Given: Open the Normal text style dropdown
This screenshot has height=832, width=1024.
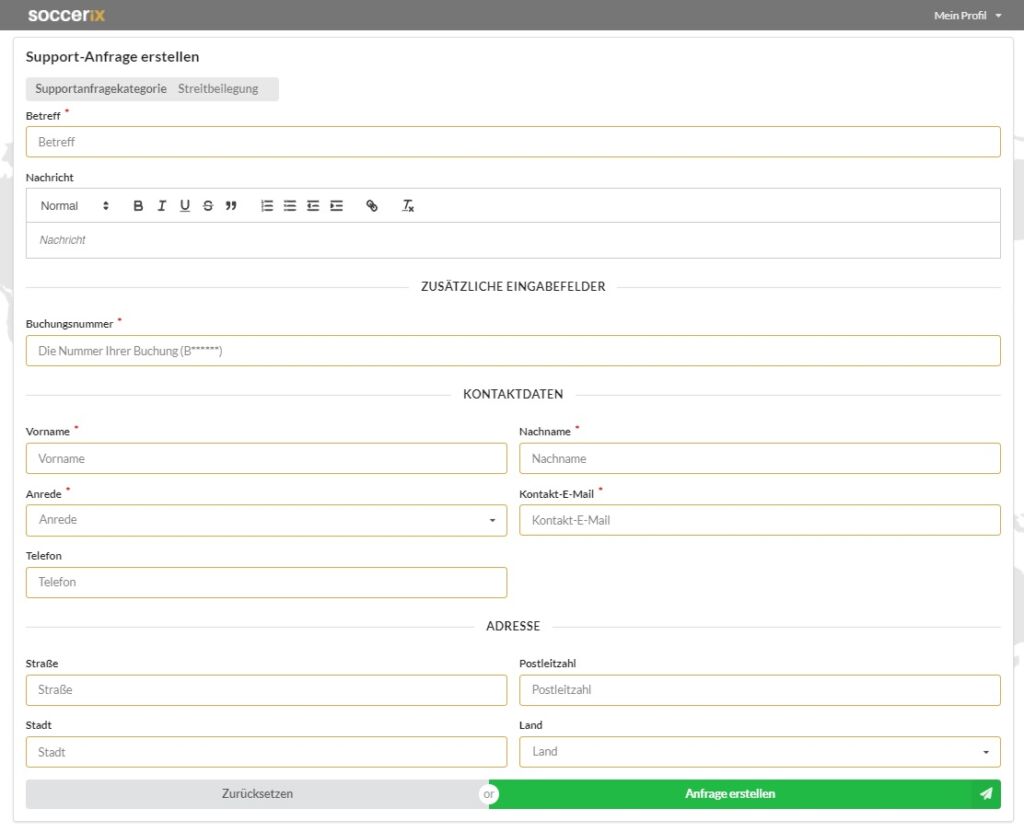Looking at the screenshot, I should 75,206.
